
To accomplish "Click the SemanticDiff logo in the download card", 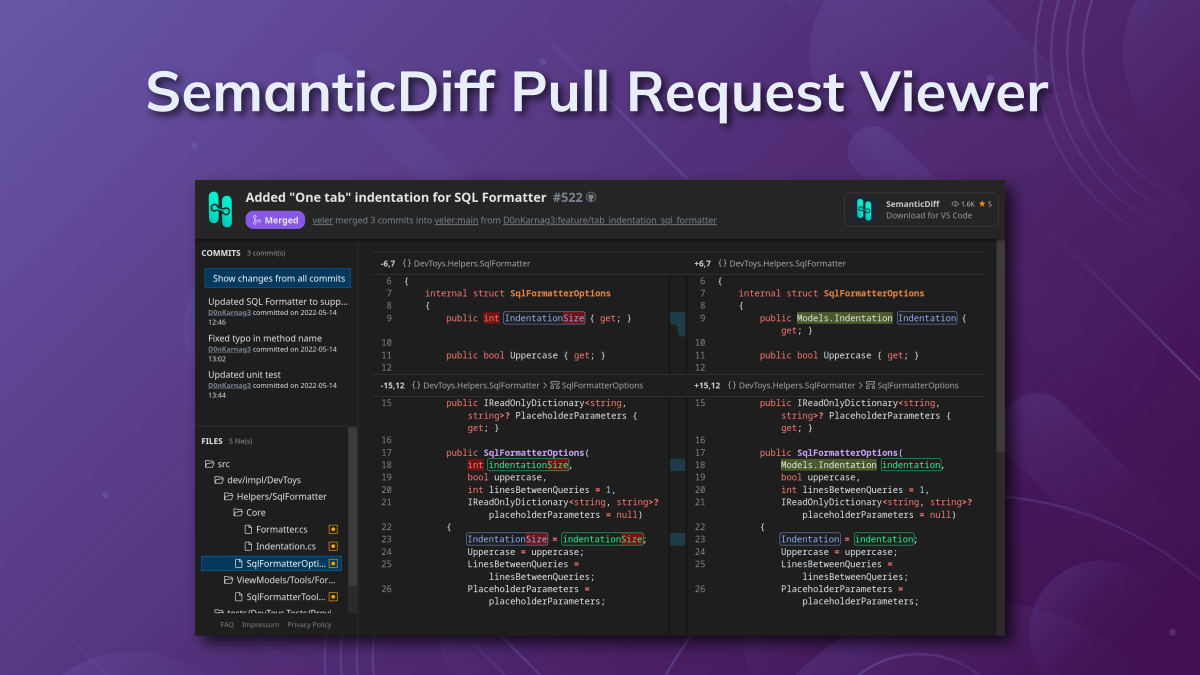I will click(864, 209).
